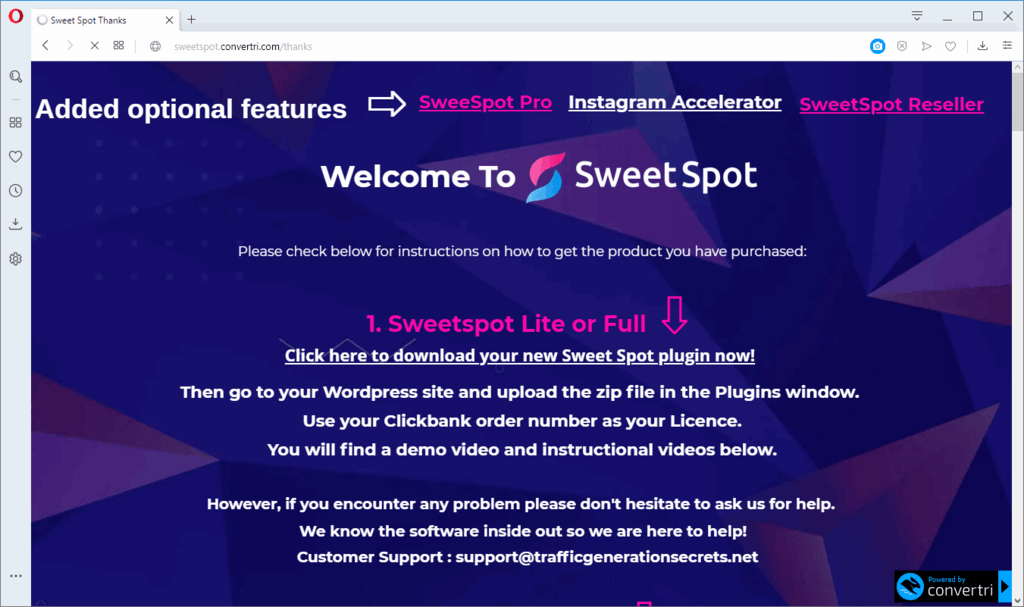Viewport: 1024px width, 607px height.
Task: Stop loading the page
Action: [94, 46]
